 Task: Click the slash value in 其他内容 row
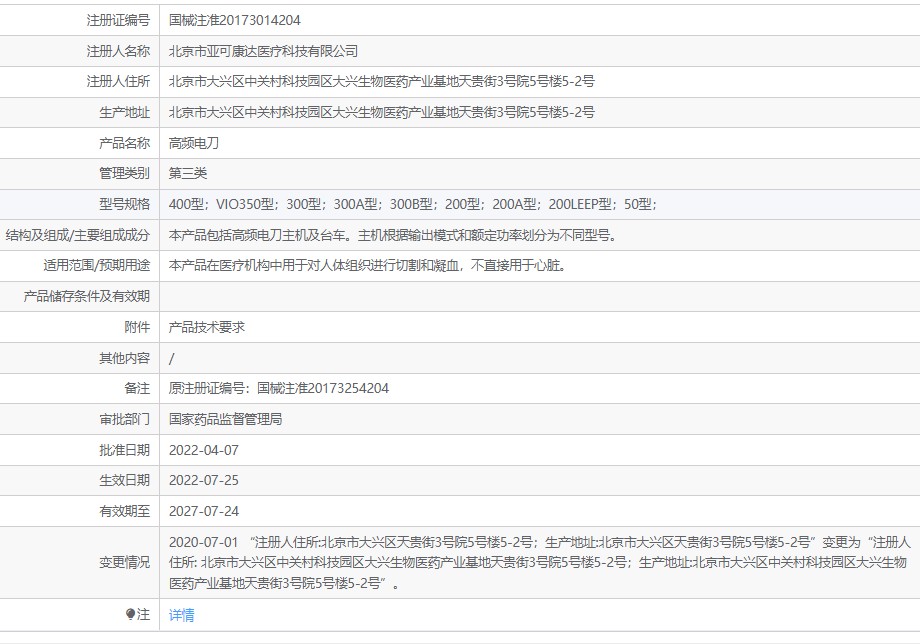[171, 358]
